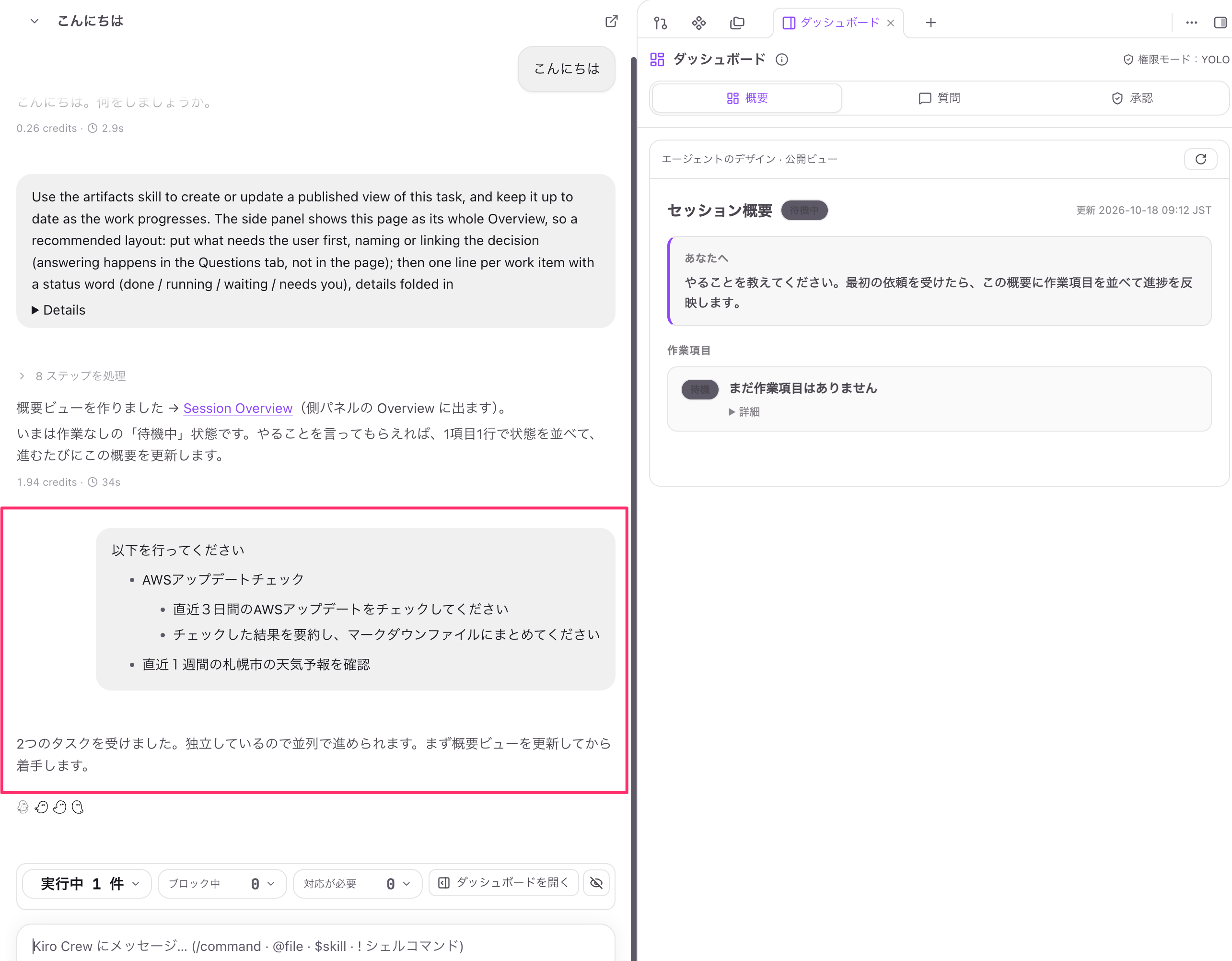Toggle the hide status bar eye icon

click(x=596, y=882)
